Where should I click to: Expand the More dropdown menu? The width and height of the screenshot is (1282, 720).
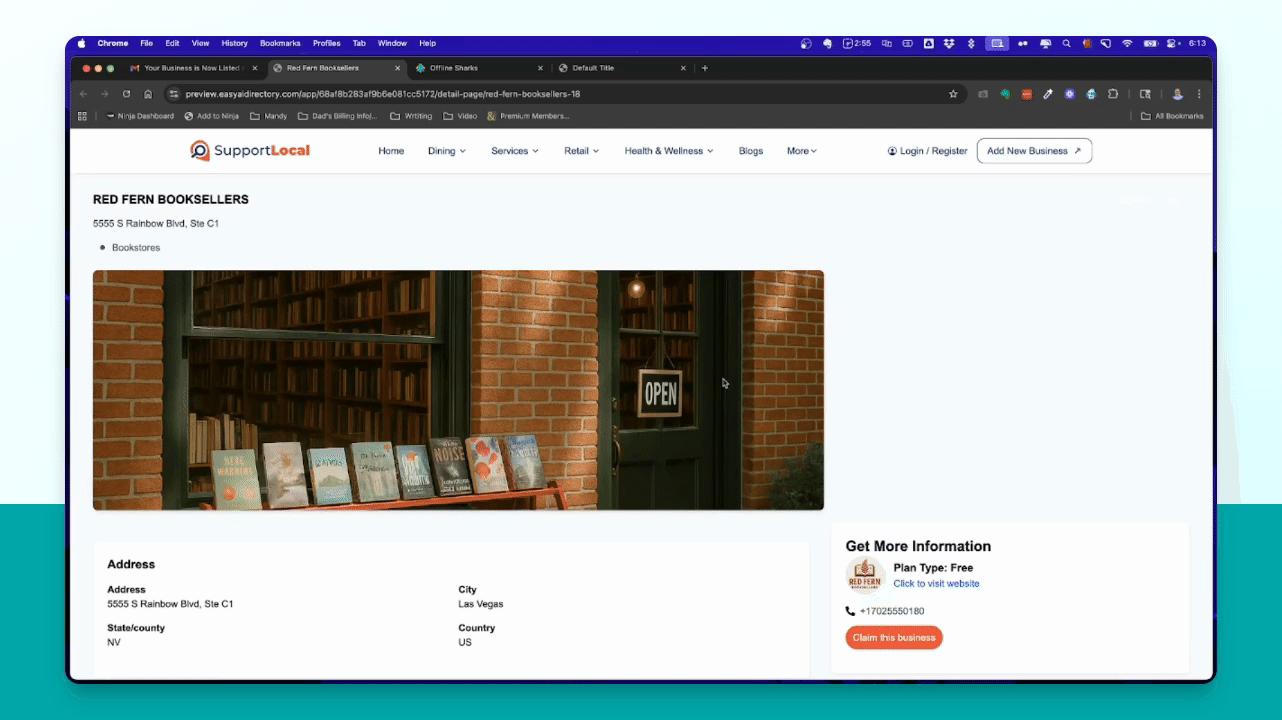click(x=802, y=151)
